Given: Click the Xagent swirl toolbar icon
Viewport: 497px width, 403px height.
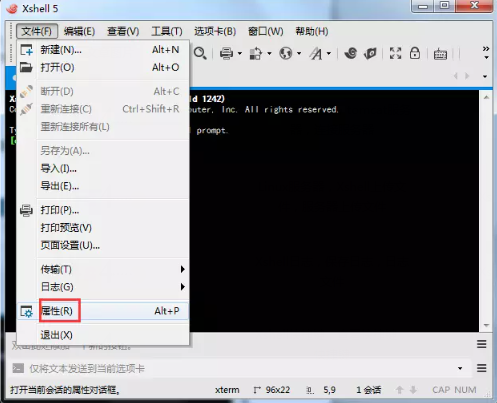Looking at the screenshot, I should [x=351, y=53].
